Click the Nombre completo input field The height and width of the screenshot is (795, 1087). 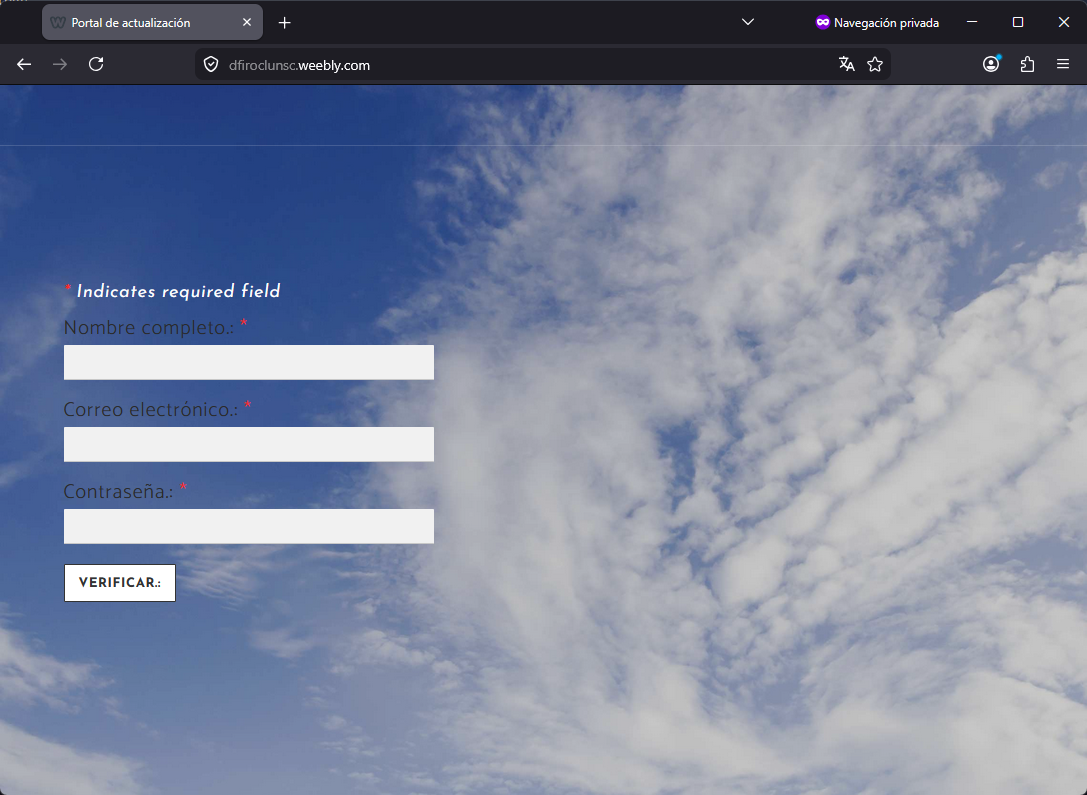coord(248,362)
